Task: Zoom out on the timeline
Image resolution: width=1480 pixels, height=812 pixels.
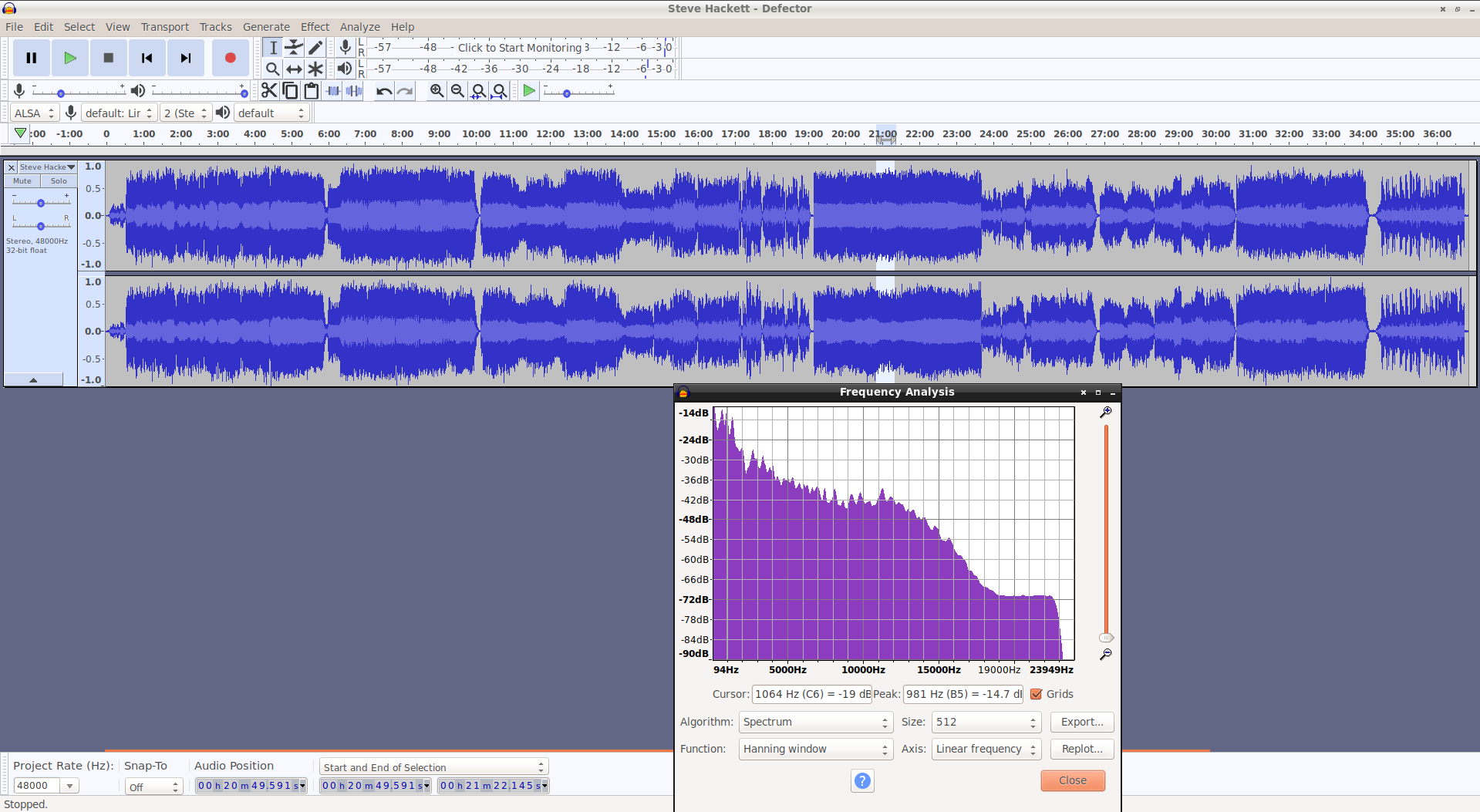Action: pyautogui.click(x=457, y=91)
